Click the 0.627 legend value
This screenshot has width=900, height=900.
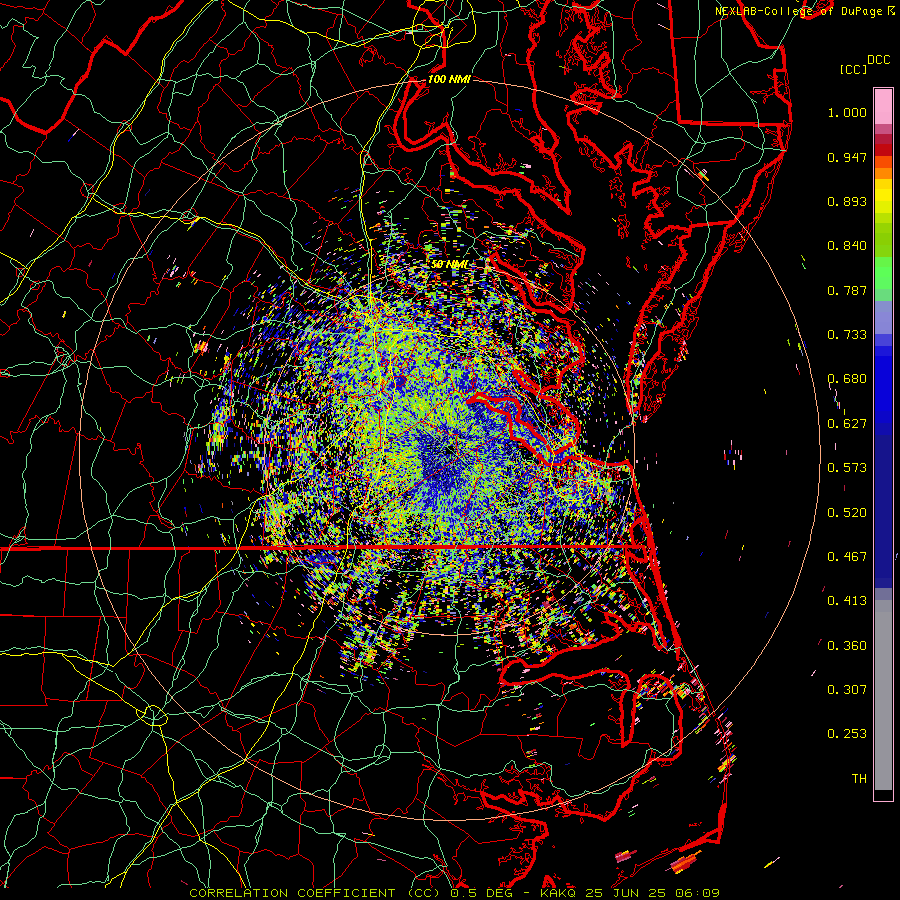(847, 424)
